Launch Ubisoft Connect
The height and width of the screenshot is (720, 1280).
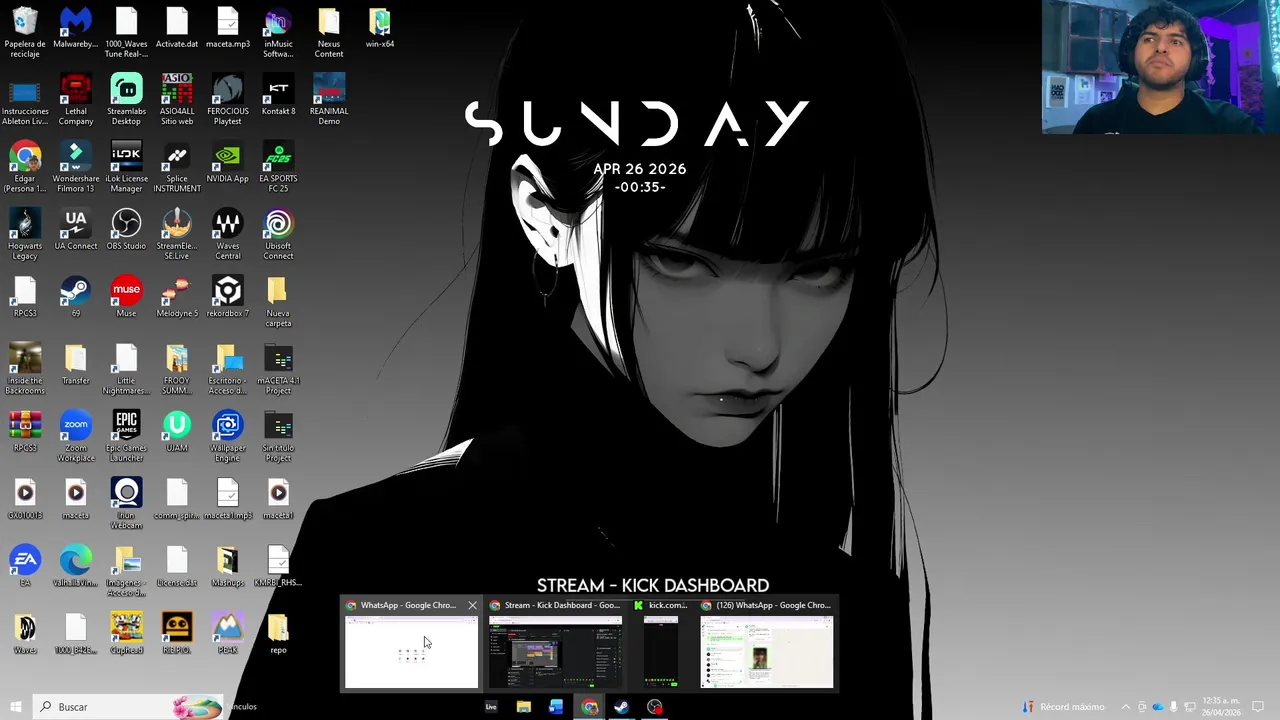click(278, 233)
